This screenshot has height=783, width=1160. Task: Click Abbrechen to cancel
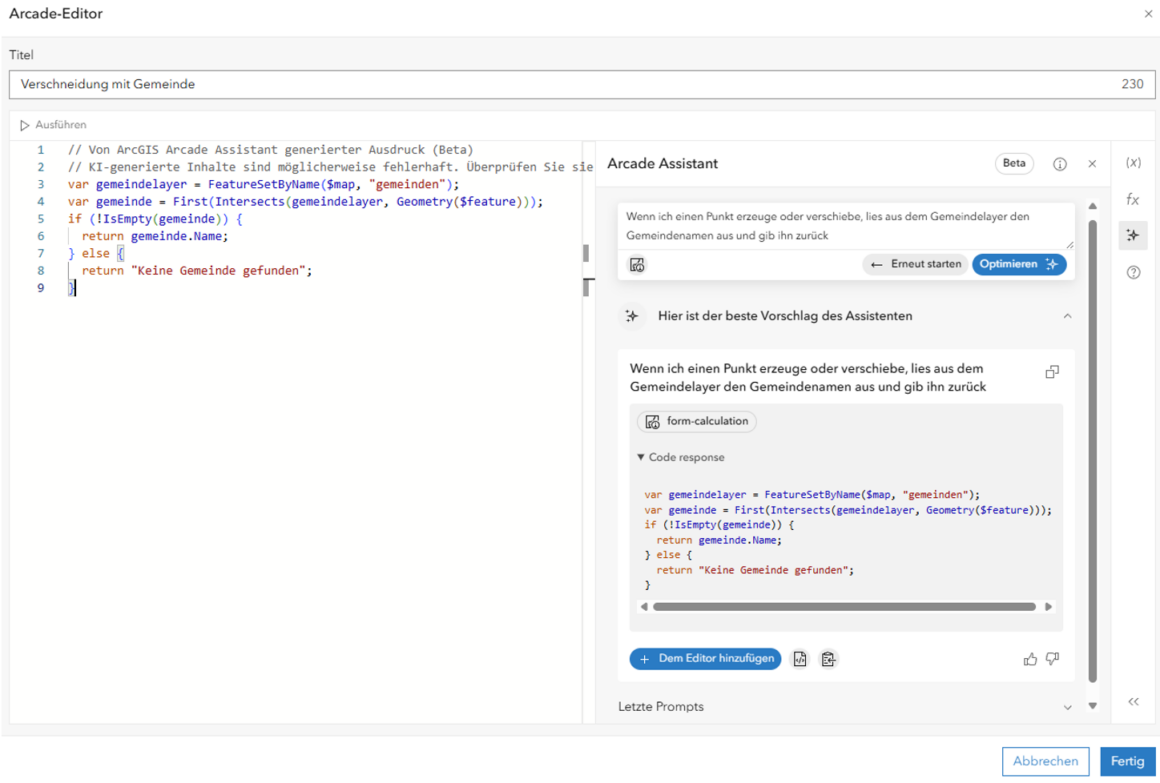(1045, 761)
